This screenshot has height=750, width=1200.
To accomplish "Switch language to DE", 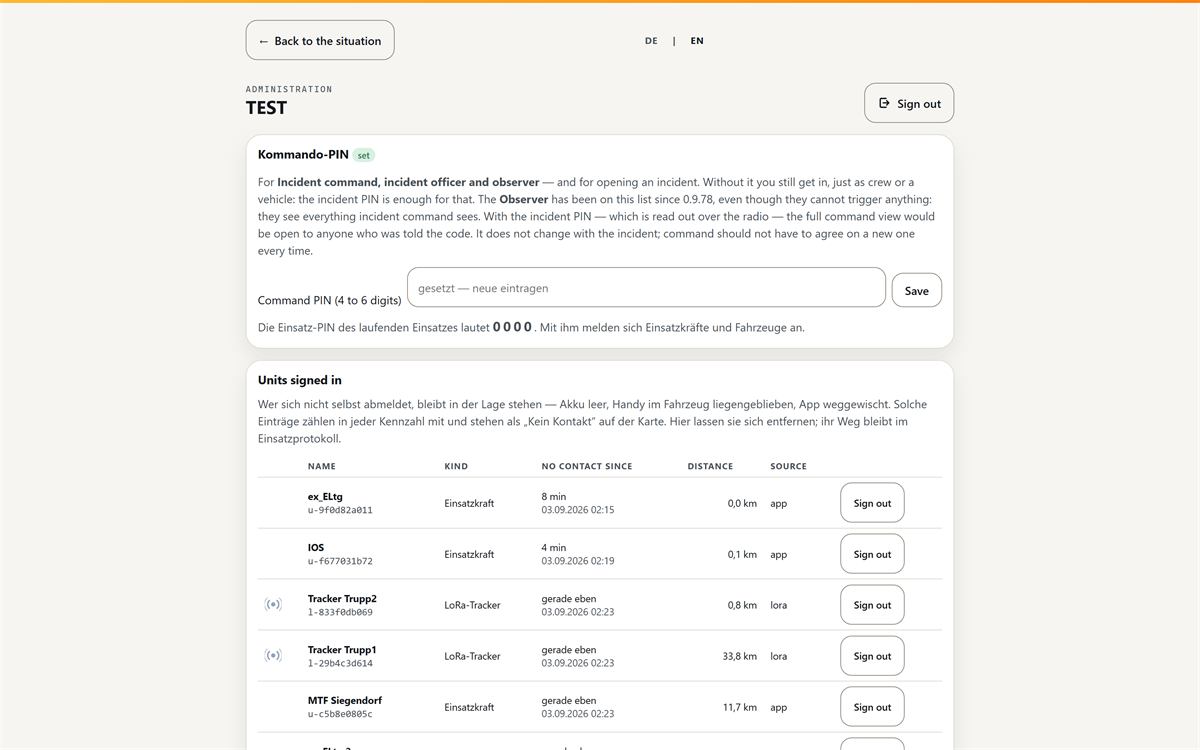I will click(x=651, y=41).
